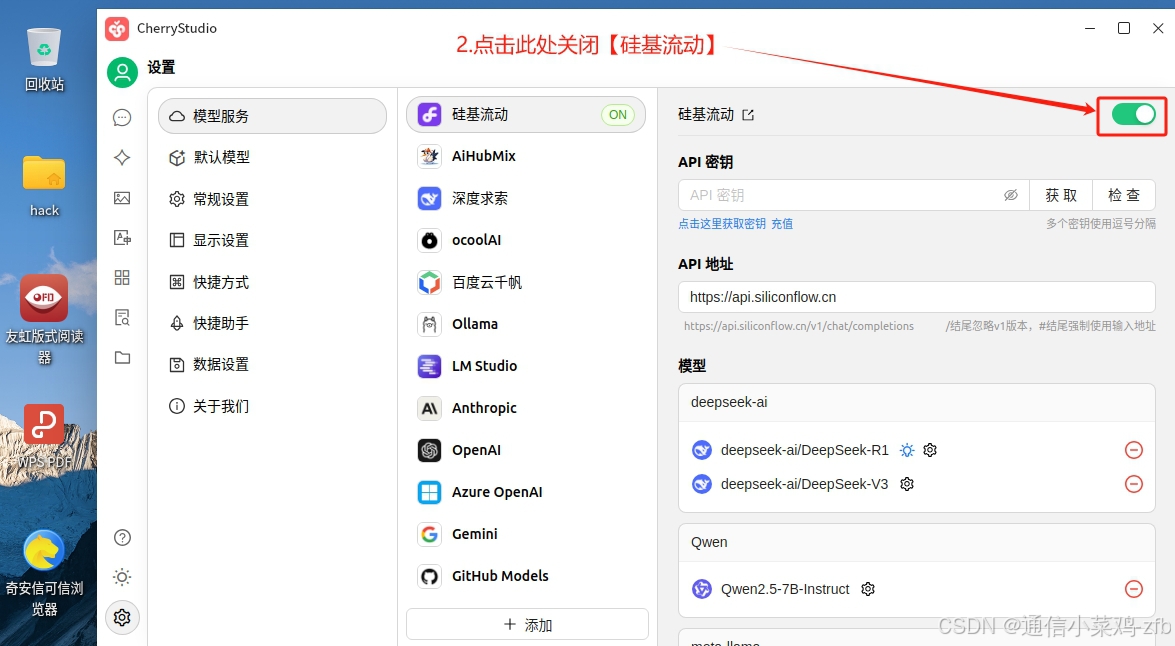1175x646 pixels.
Task: Open the files folder sidebar icon
Action: pos(122,357)
